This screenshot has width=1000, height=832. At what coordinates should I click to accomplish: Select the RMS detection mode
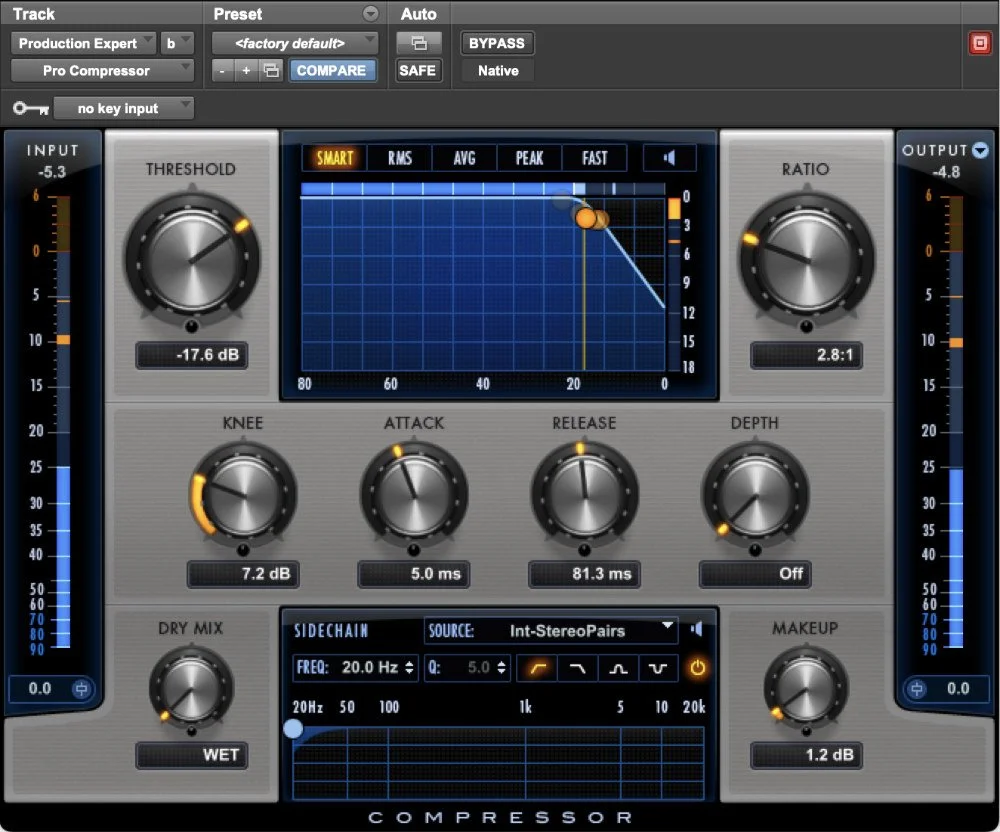coord(400,157)
